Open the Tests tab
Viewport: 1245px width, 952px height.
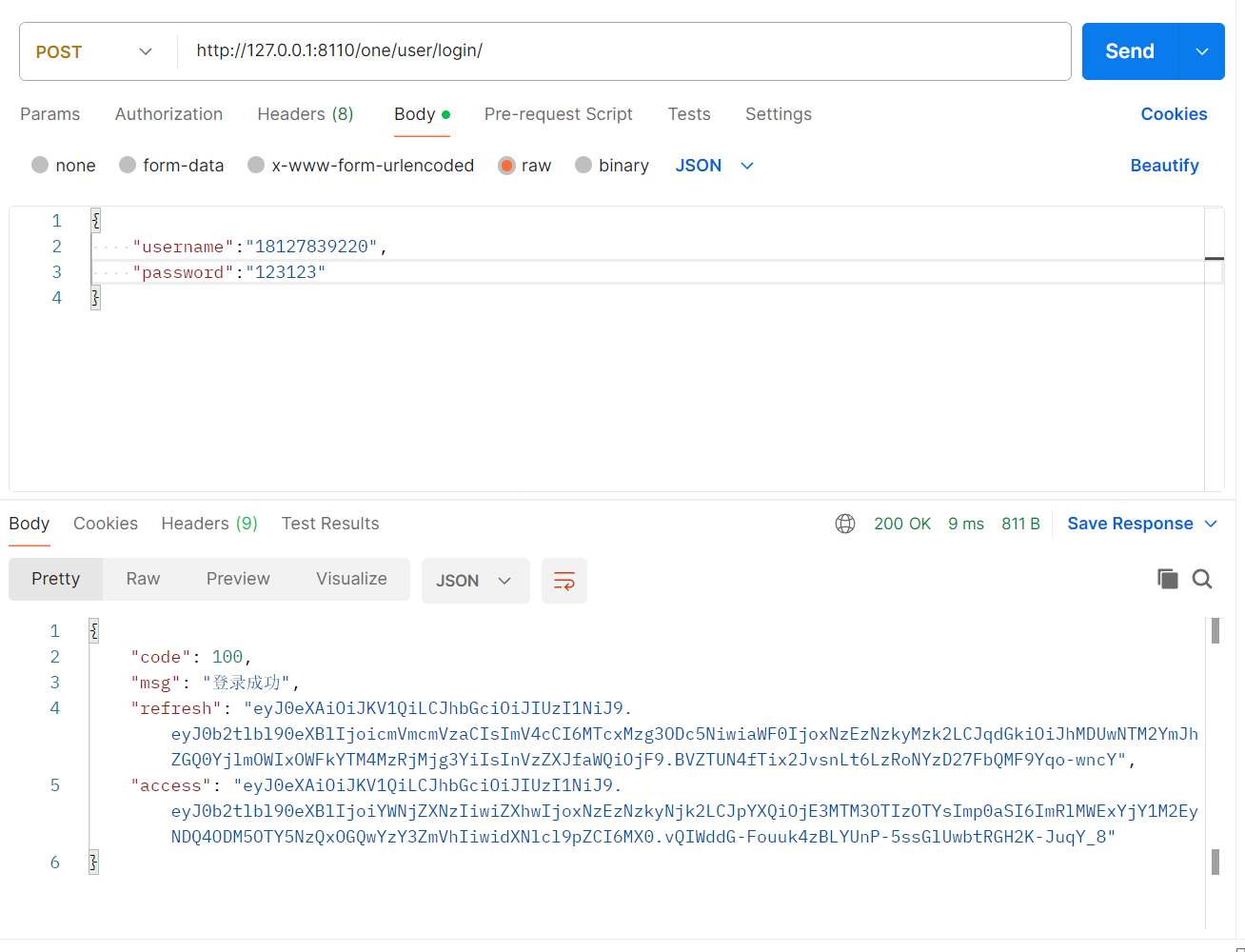689,114
